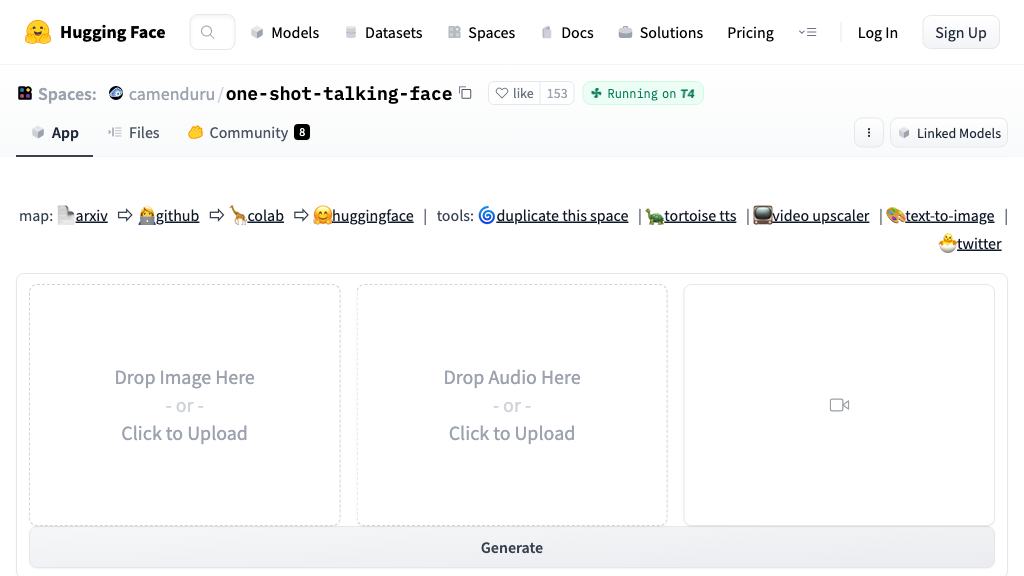Click the Generate button

click(x=511, y=547)
